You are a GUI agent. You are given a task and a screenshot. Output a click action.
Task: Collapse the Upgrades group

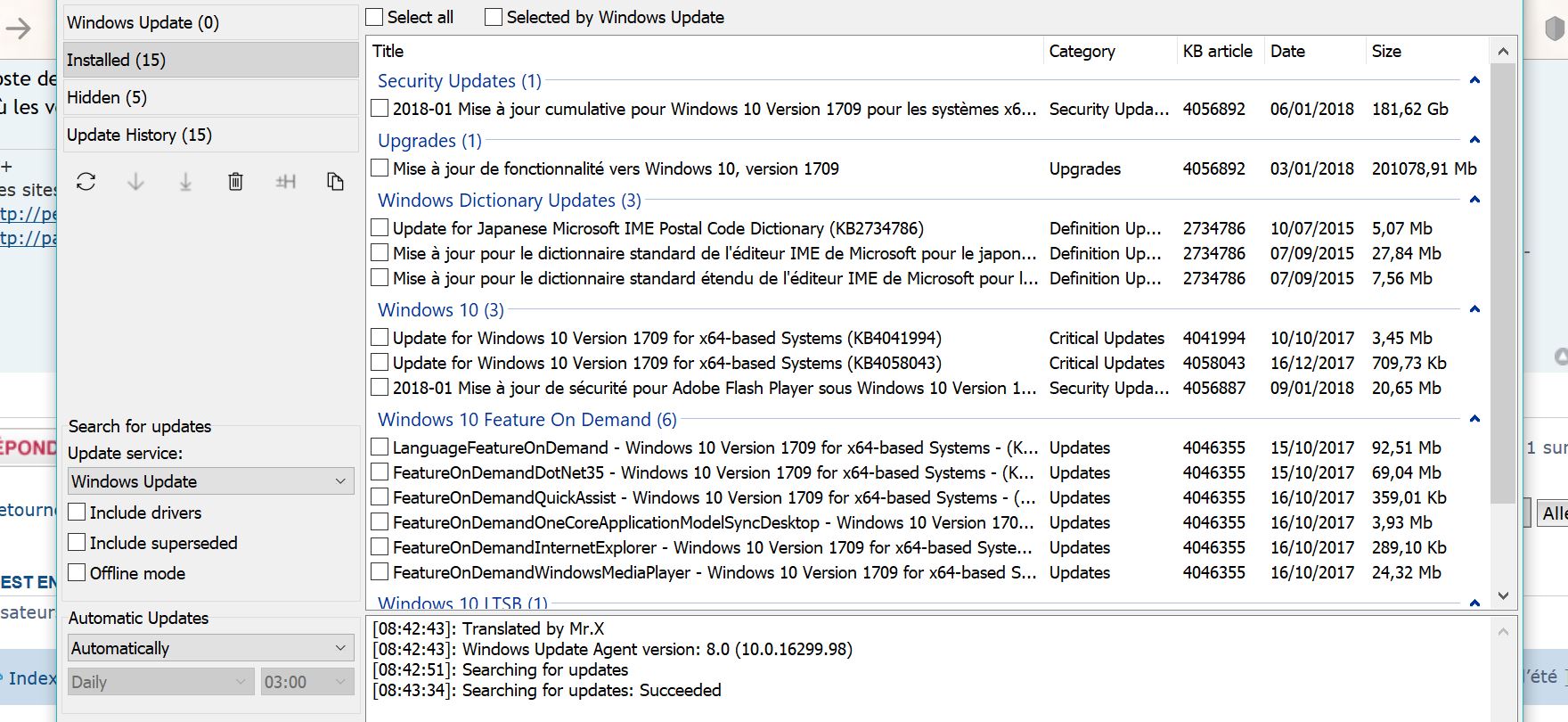click(x=1474, y=140)
